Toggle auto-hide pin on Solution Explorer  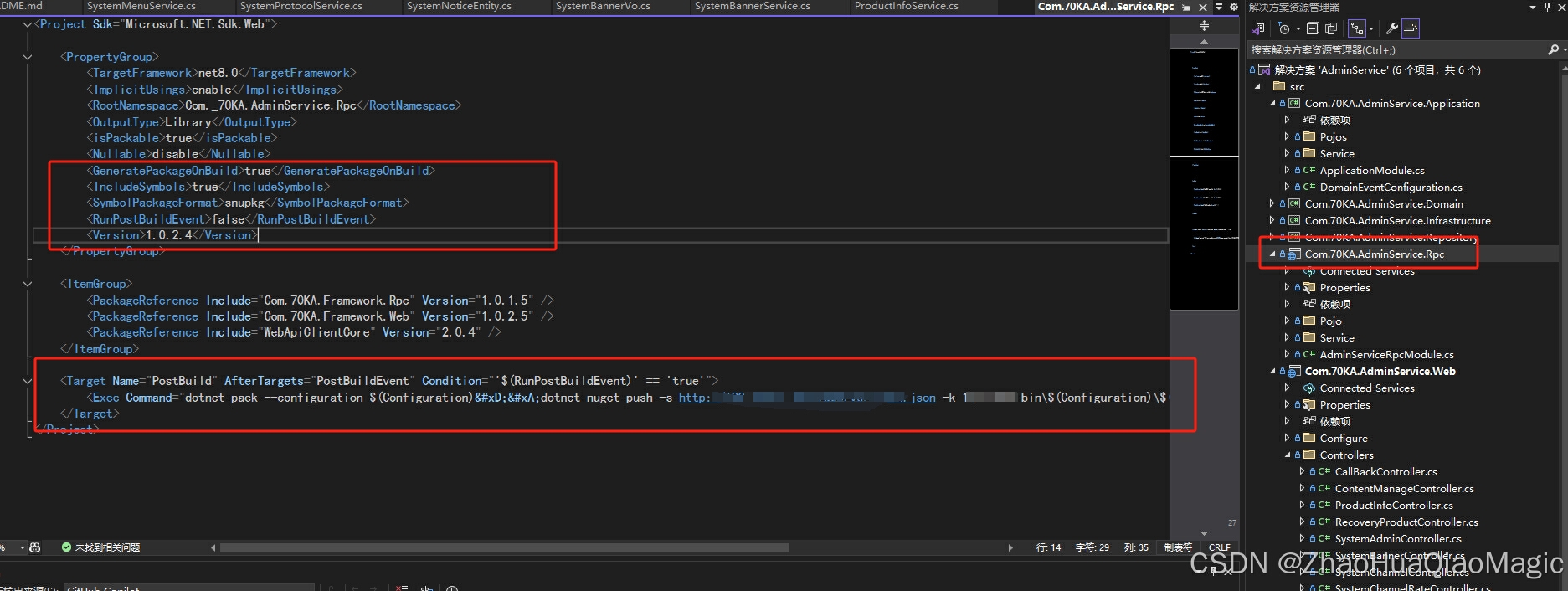tap(1547, 7)
